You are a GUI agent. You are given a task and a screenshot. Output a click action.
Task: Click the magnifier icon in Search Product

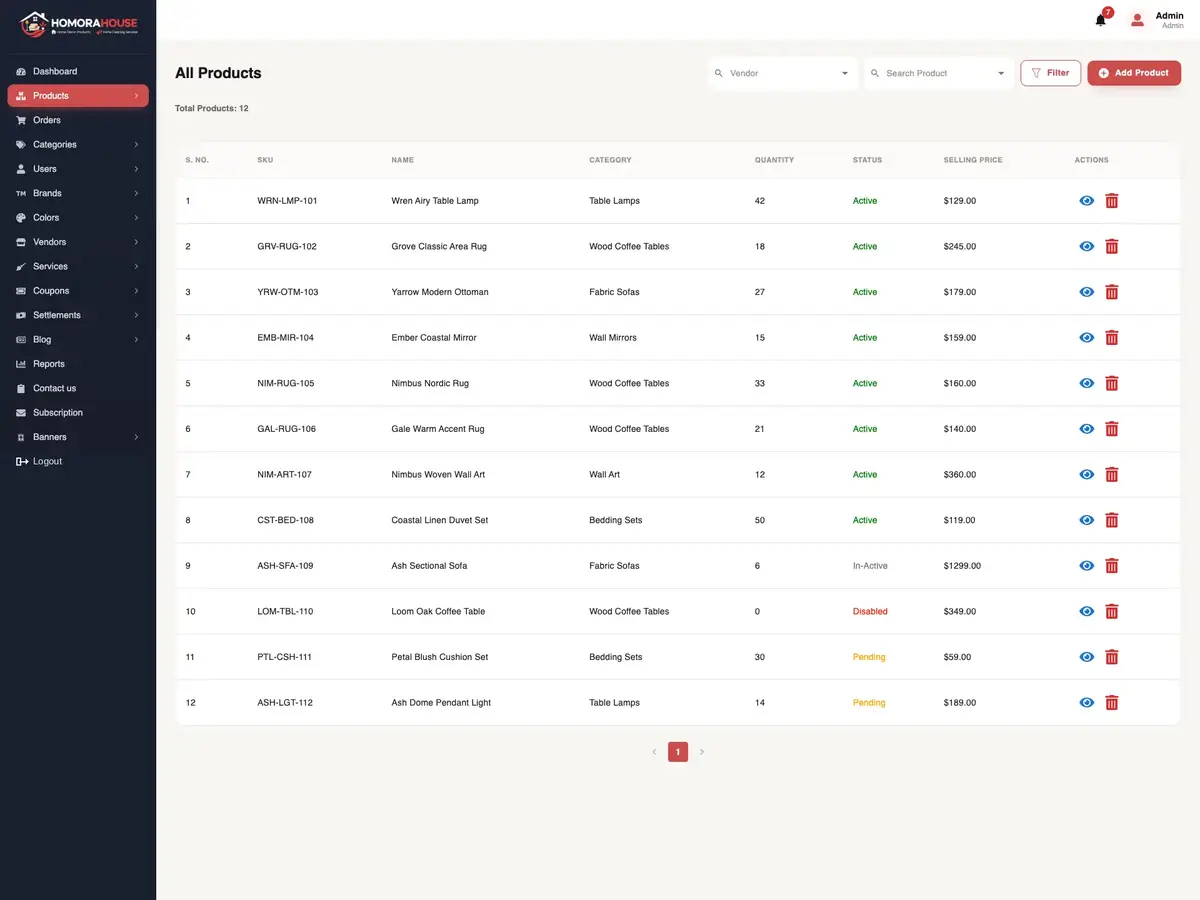click(875, 73)
